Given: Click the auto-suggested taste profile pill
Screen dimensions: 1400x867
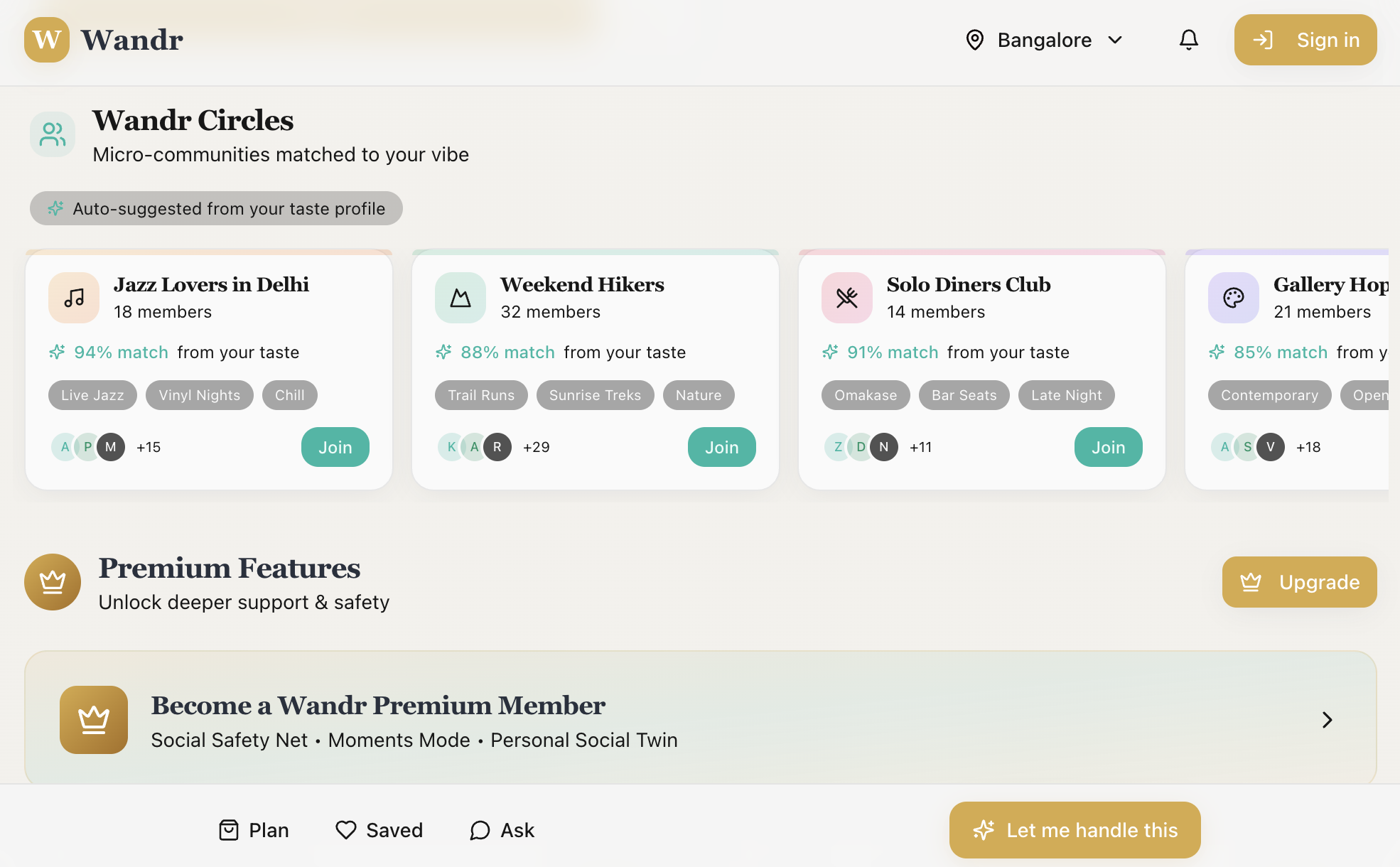Looking at the screenshot, I should coord(215,208).
